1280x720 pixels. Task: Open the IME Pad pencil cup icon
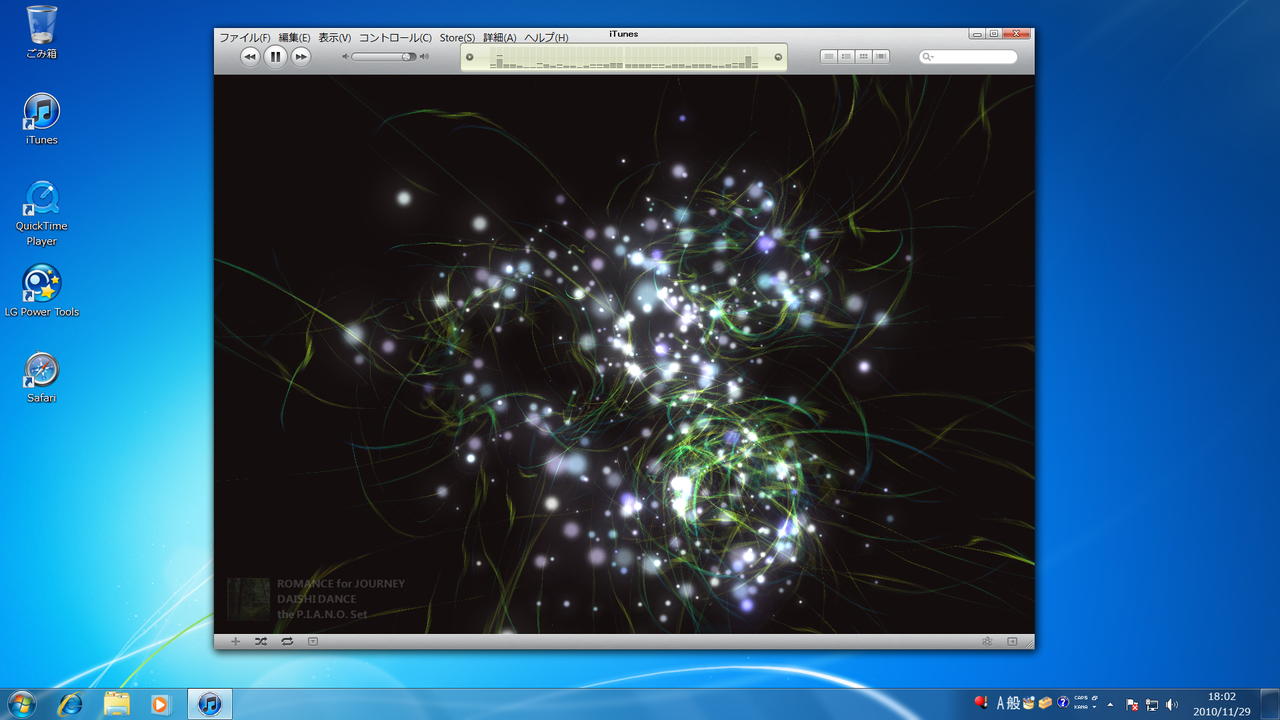click(1029, 703)
